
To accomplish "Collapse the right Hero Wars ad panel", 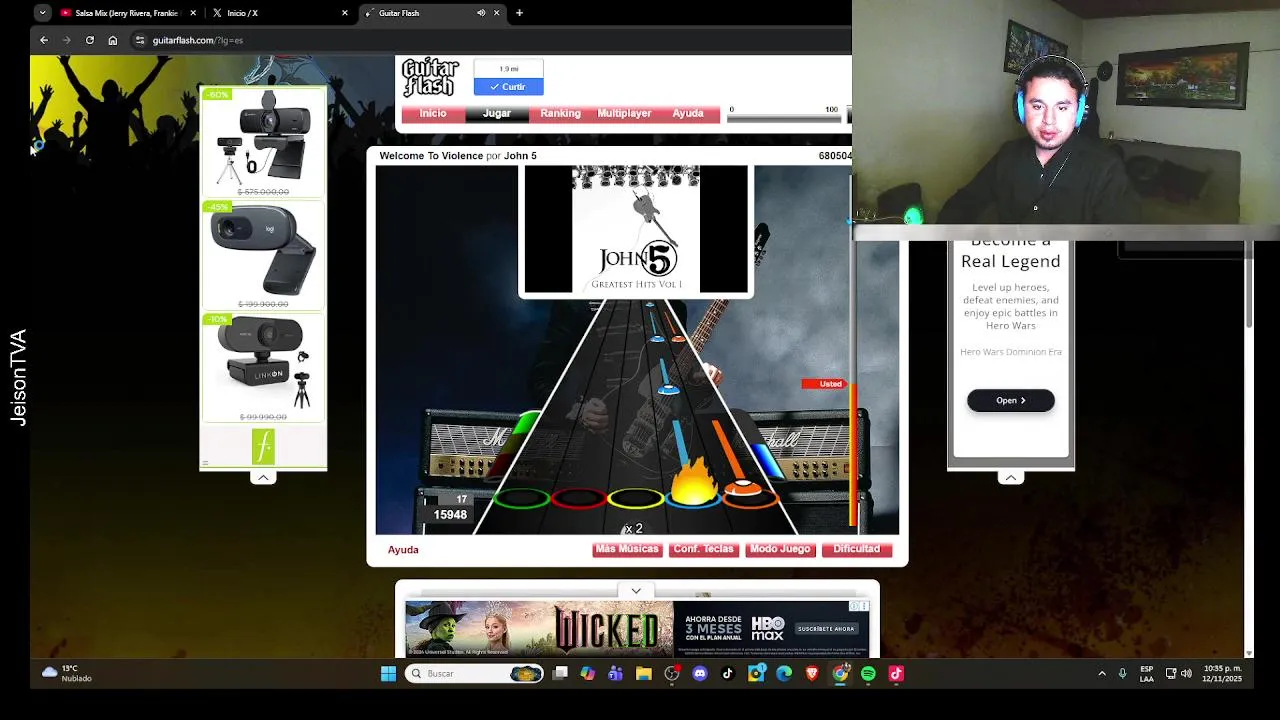I will point(1011,478).
